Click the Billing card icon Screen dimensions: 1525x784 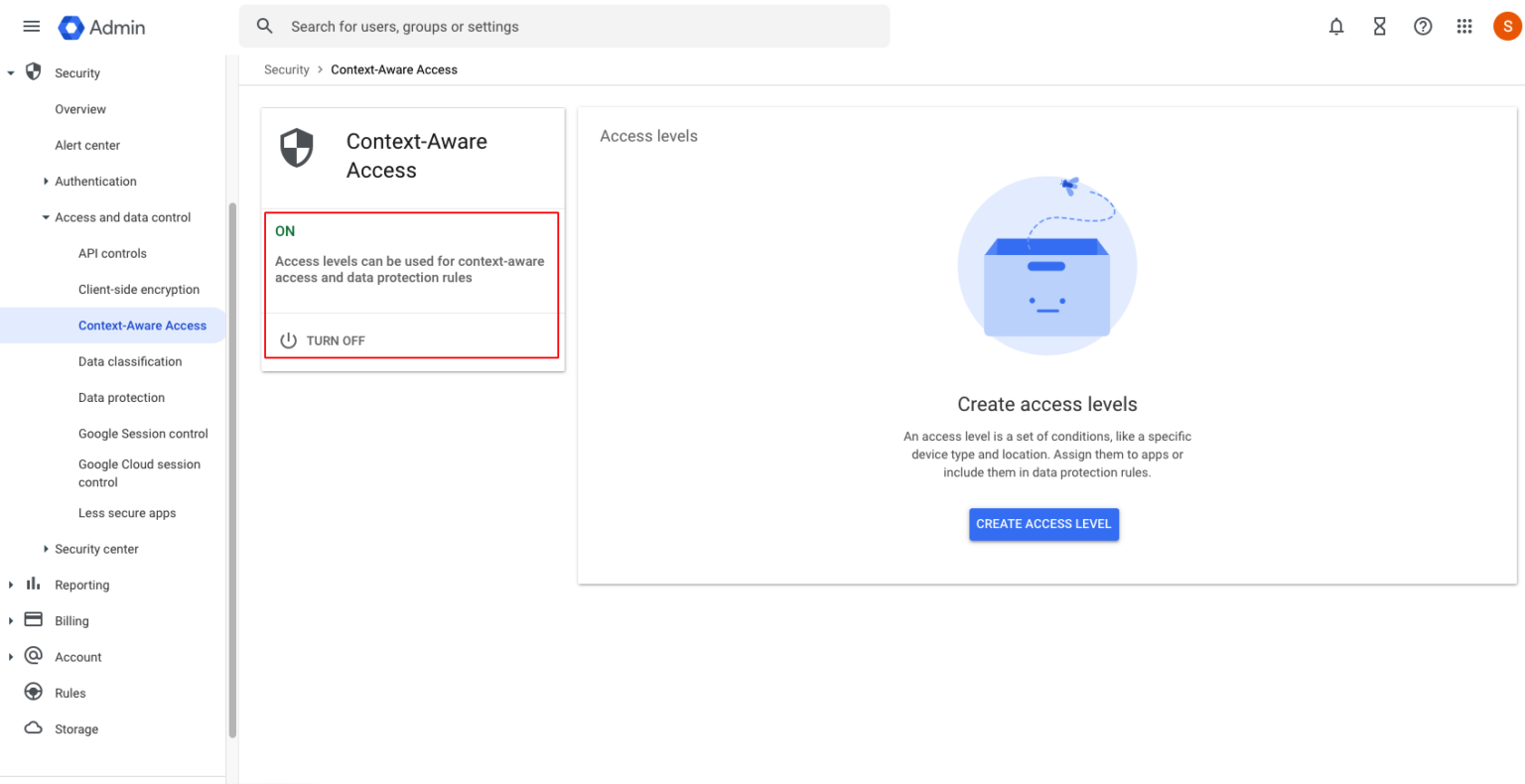34,619
